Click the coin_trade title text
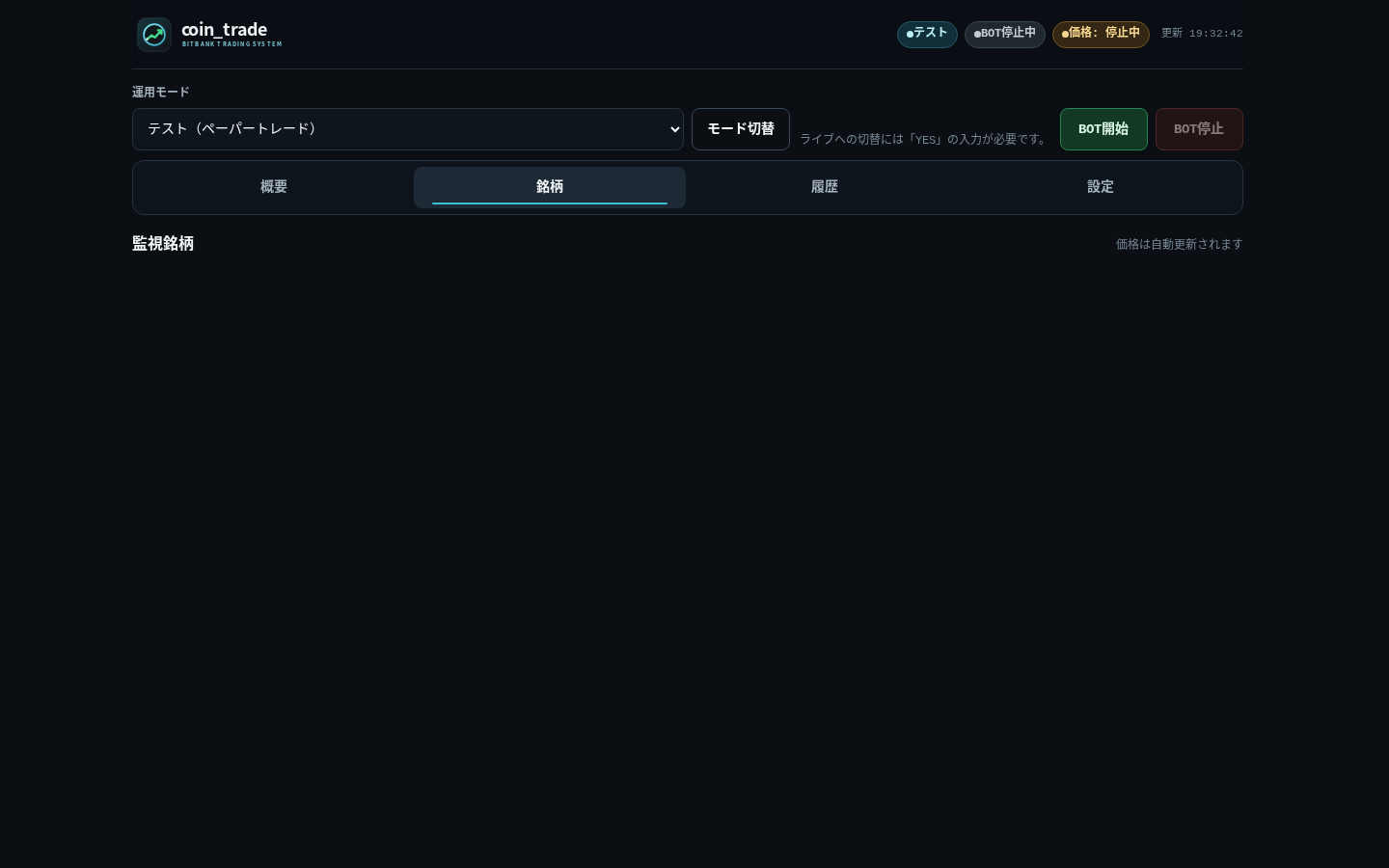The width and height of the screenshot is (1389, 868). click(x=225, y=30)
